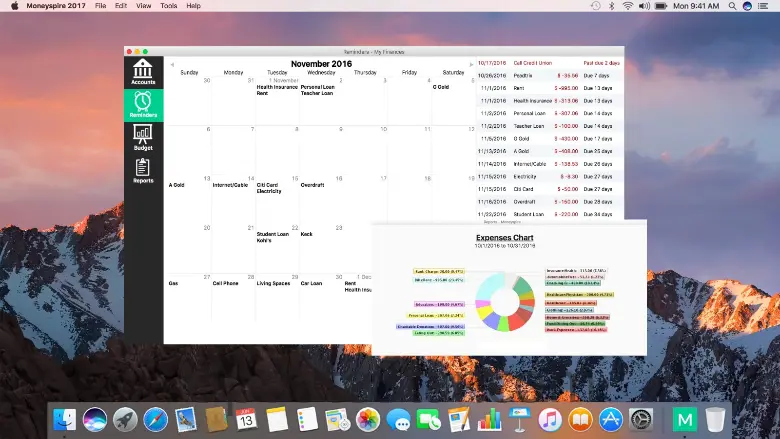This screenshot has height=439, width=780.
Task: Open Safari from the dock
Action: pyautogui.click(x=155, y=420)
